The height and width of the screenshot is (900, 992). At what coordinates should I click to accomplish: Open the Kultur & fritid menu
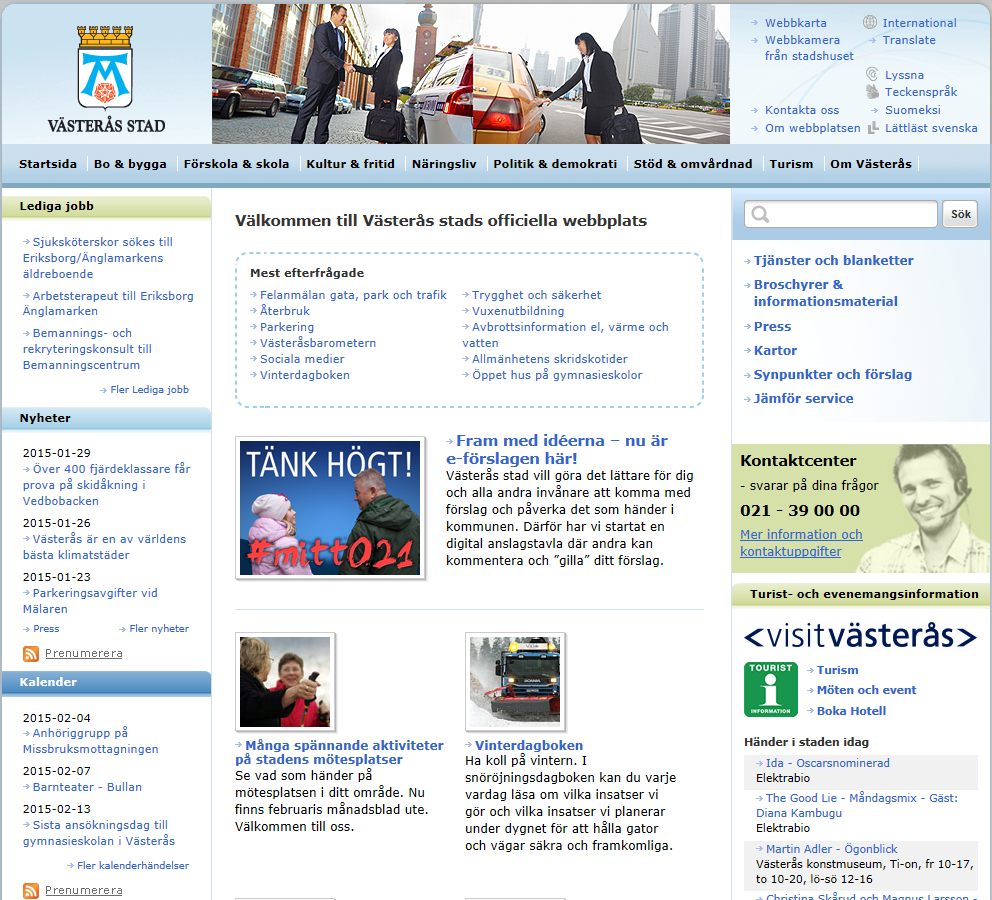[350, 164]
